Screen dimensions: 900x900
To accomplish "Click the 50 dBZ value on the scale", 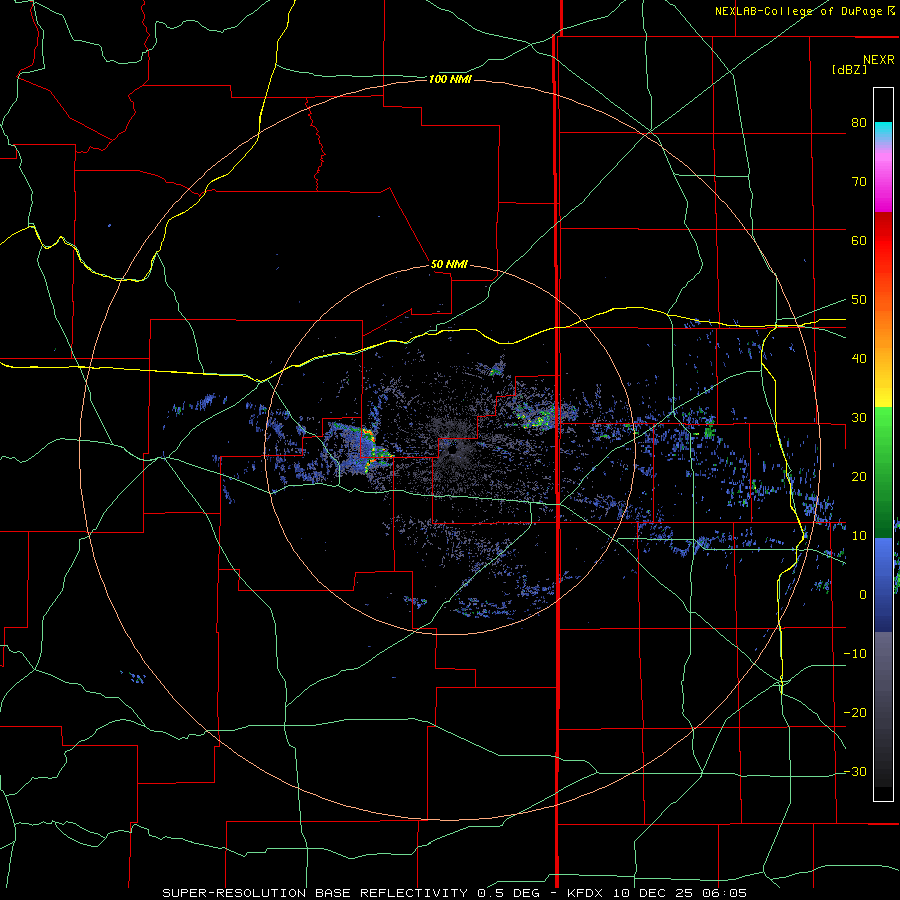I will click(x=859, y=300).
